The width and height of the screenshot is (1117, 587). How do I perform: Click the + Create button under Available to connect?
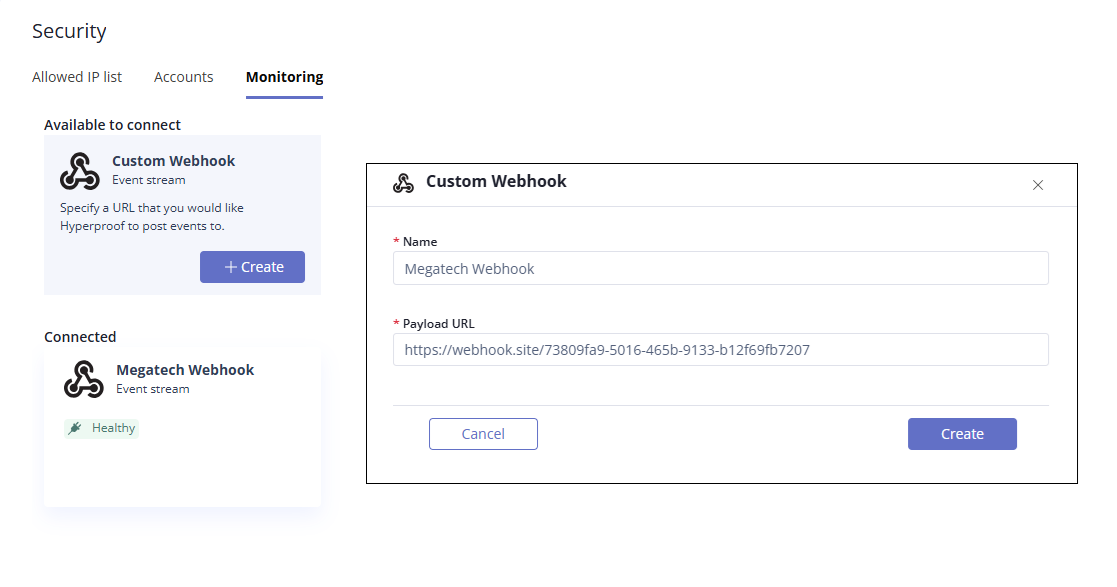[x=252, y=267]
